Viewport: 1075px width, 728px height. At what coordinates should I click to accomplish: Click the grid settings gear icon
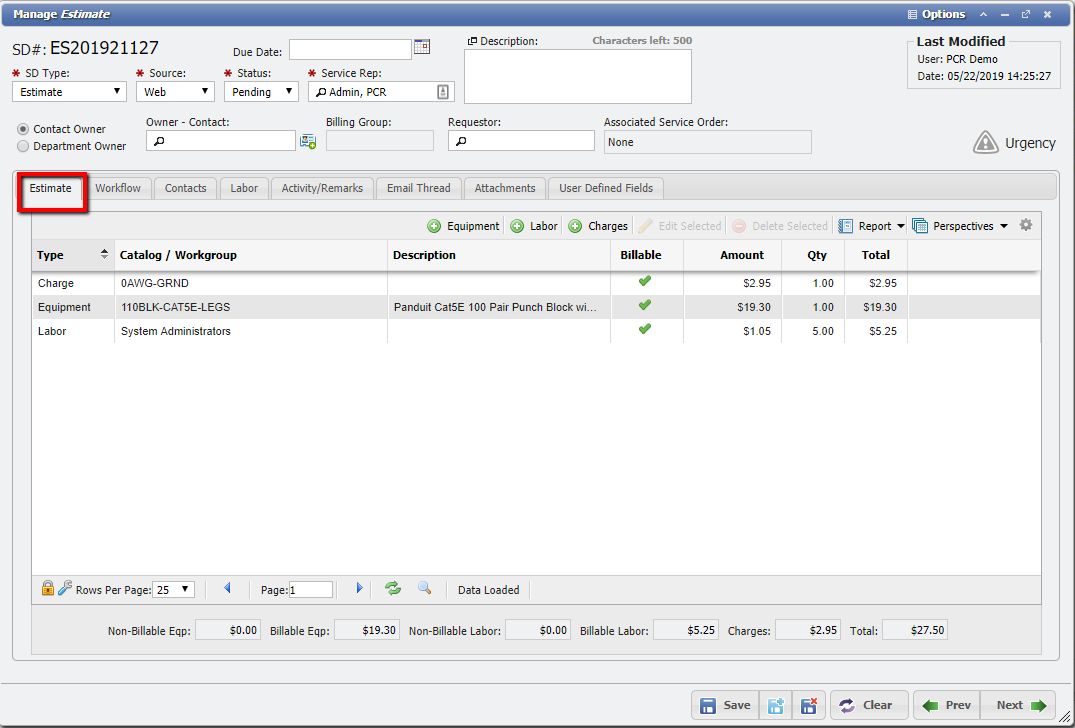click(x=1025, y=225)
